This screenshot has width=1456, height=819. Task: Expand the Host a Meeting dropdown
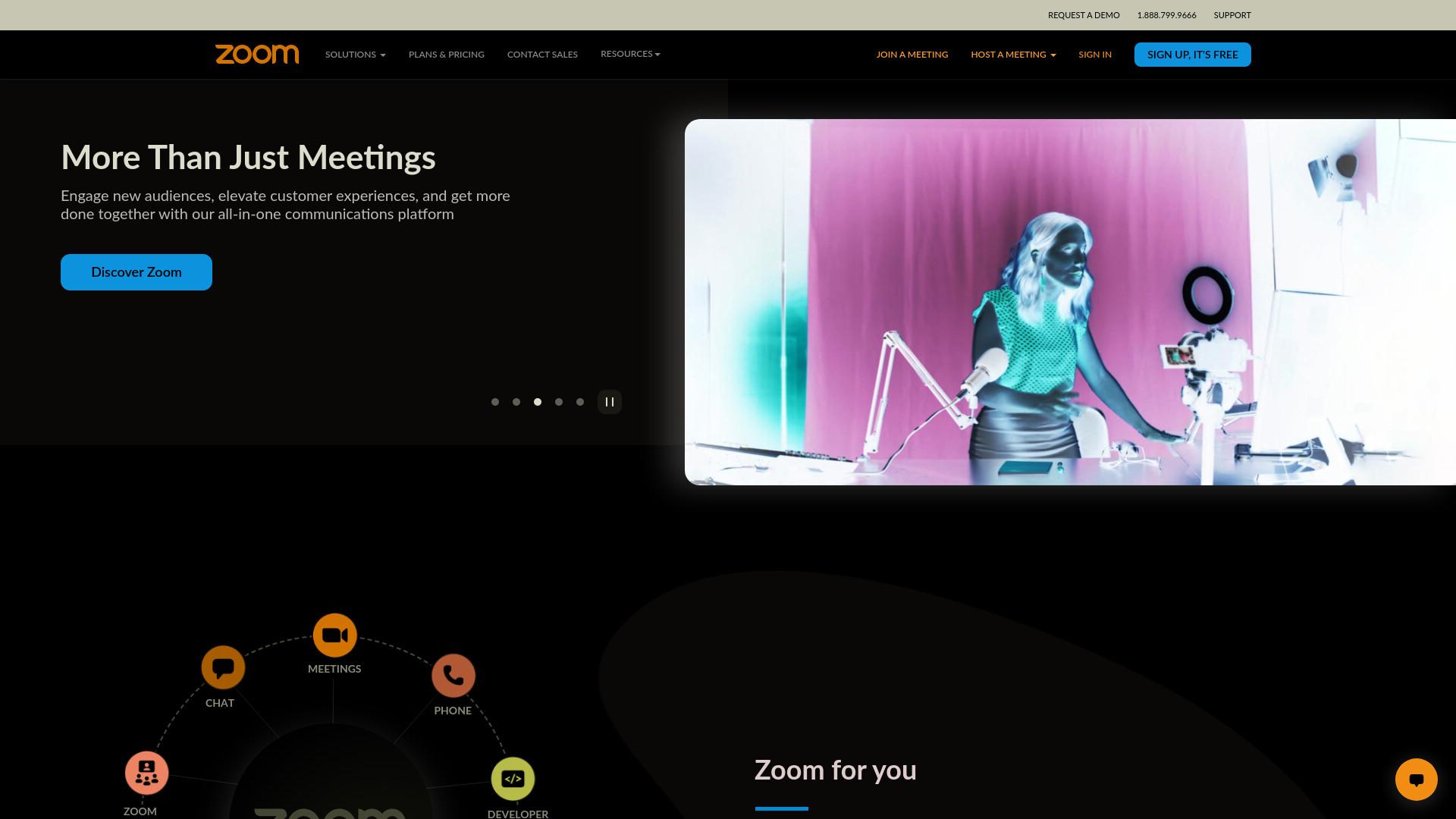tap(1013, 55)
